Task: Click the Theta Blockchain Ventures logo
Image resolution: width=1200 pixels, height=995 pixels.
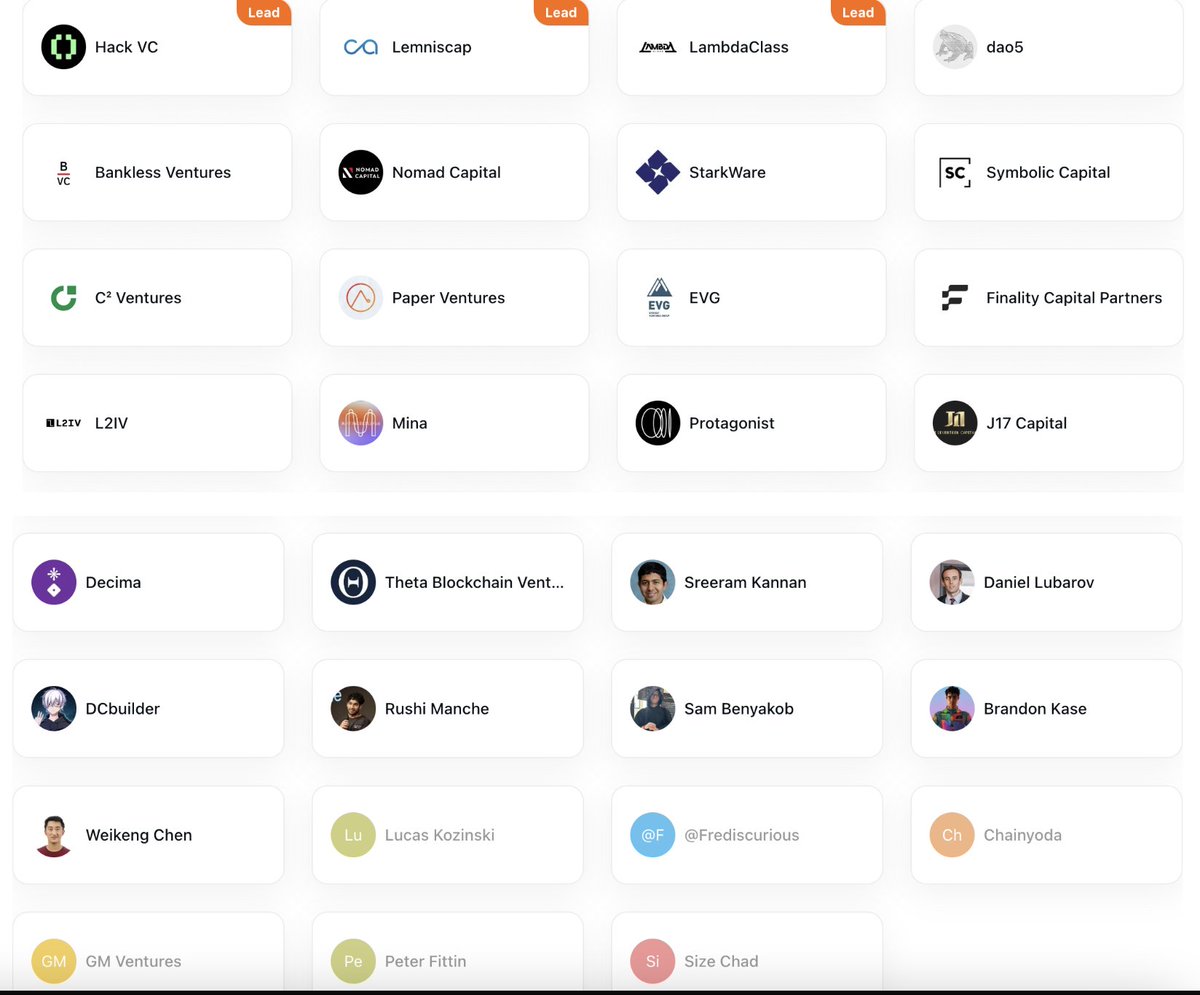Action: click(353, 582)
